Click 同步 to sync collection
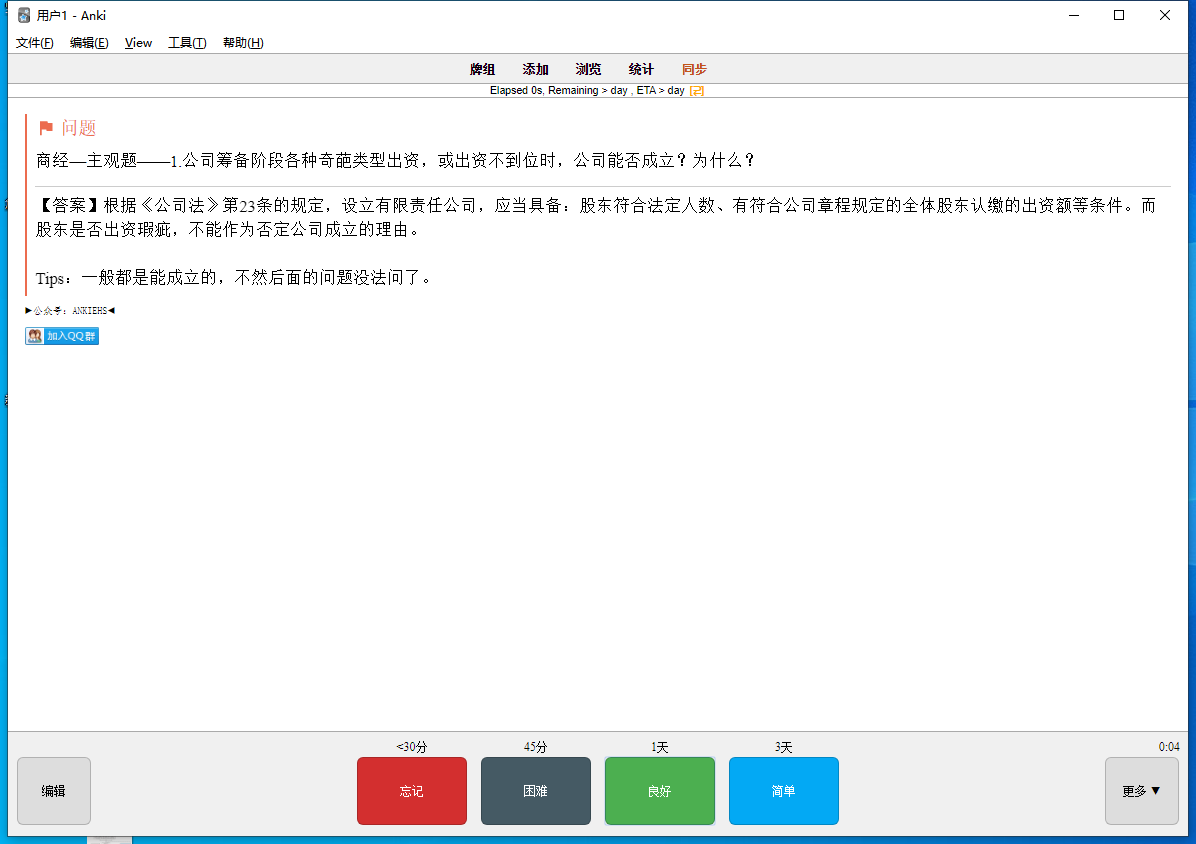 [694, 69]
